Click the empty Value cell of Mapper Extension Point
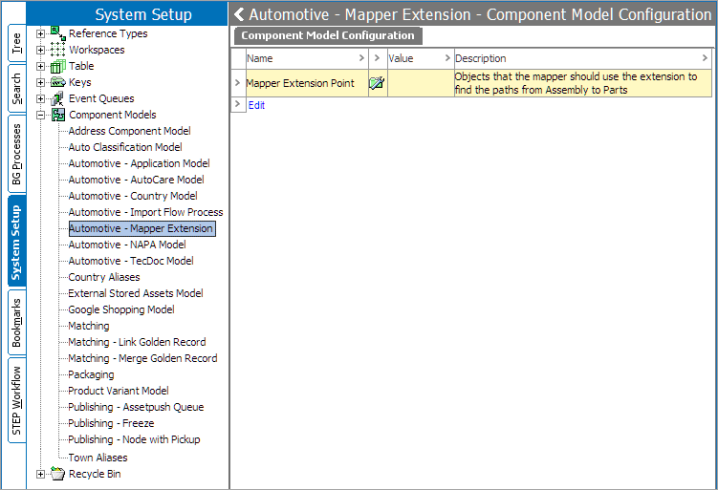The width and height of the screenshot is (718, 490). (420, 83)
